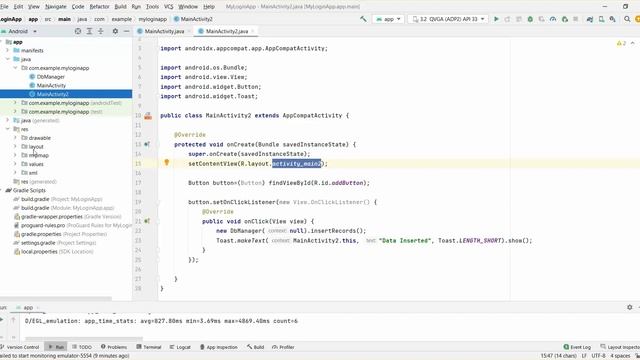The image size is (640, 360).
Task: Click the Attach Debugger icon in toolbar
Action: click(565, 19)
